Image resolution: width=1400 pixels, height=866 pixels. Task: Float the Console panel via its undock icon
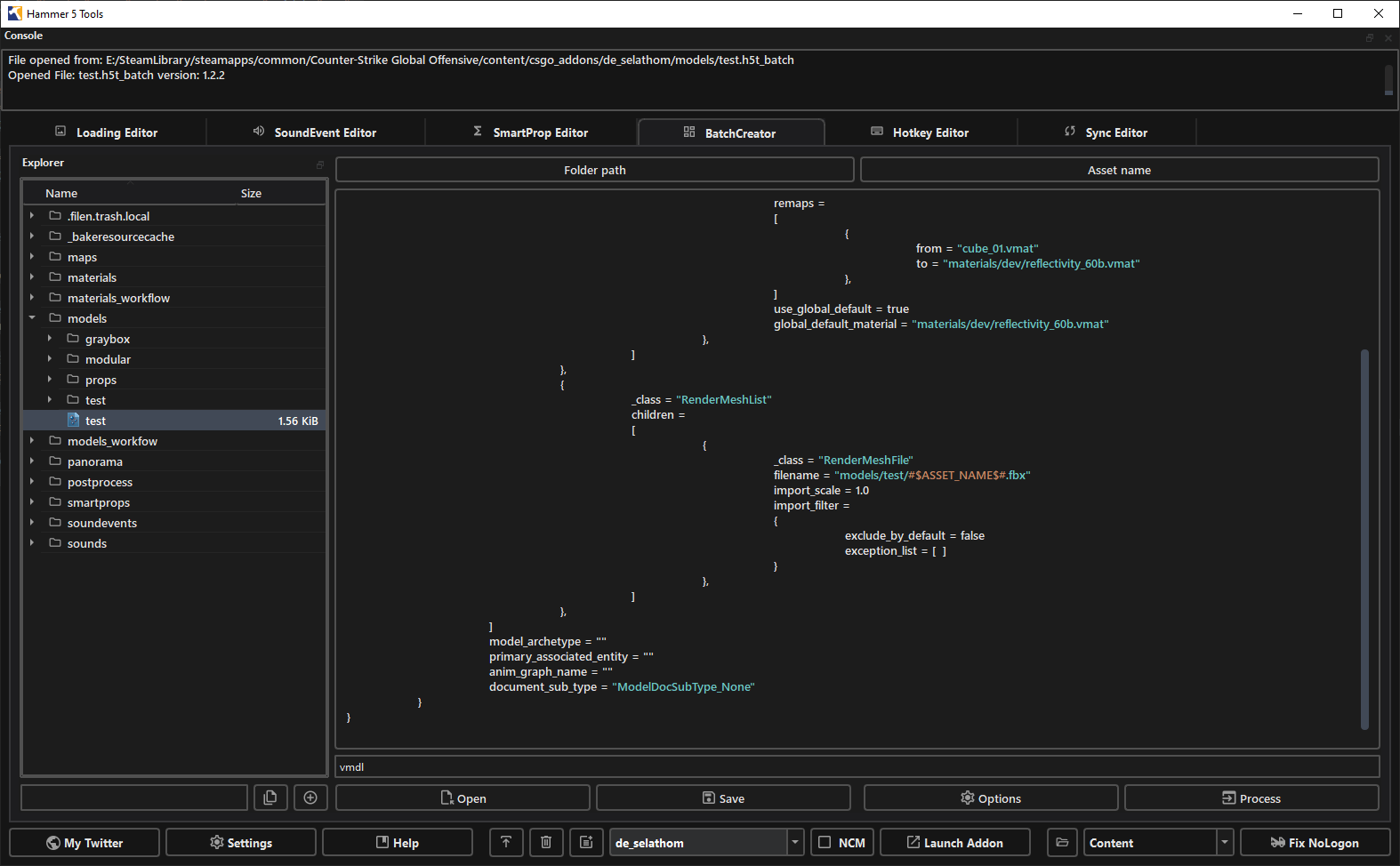(1370, 37)
